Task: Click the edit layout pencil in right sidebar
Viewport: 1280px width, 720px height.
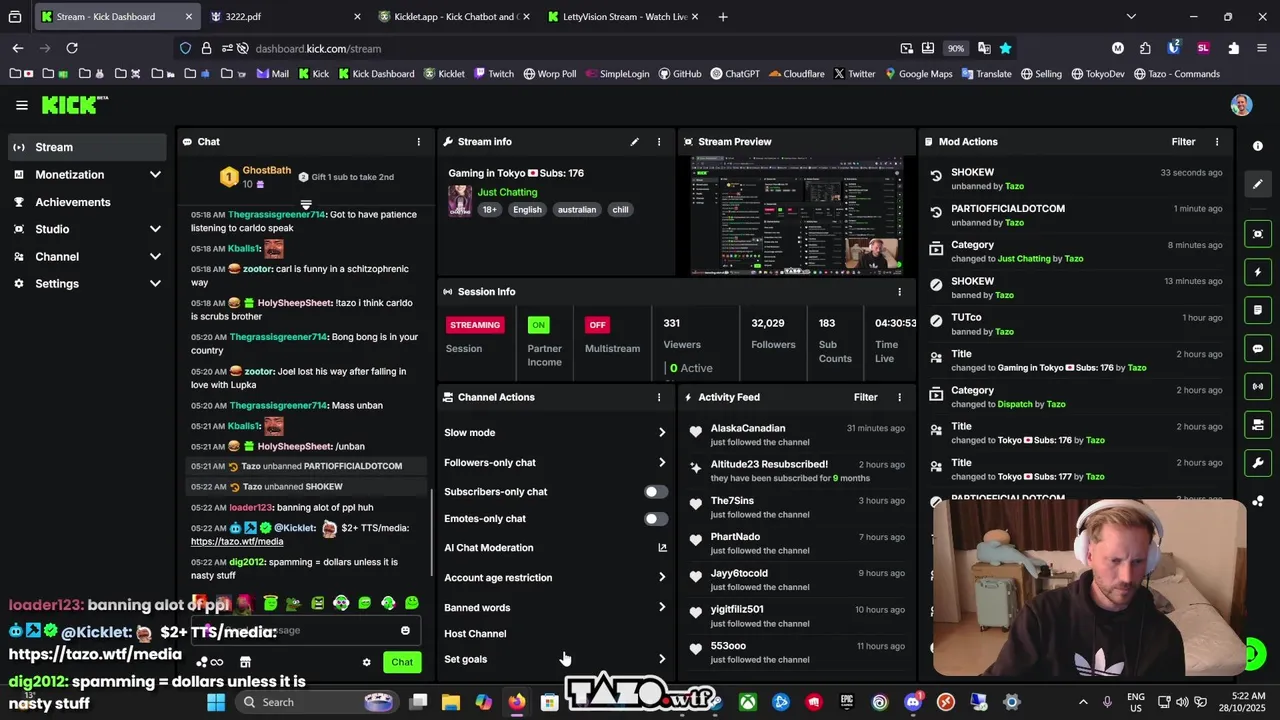Action: (1257, 184)
